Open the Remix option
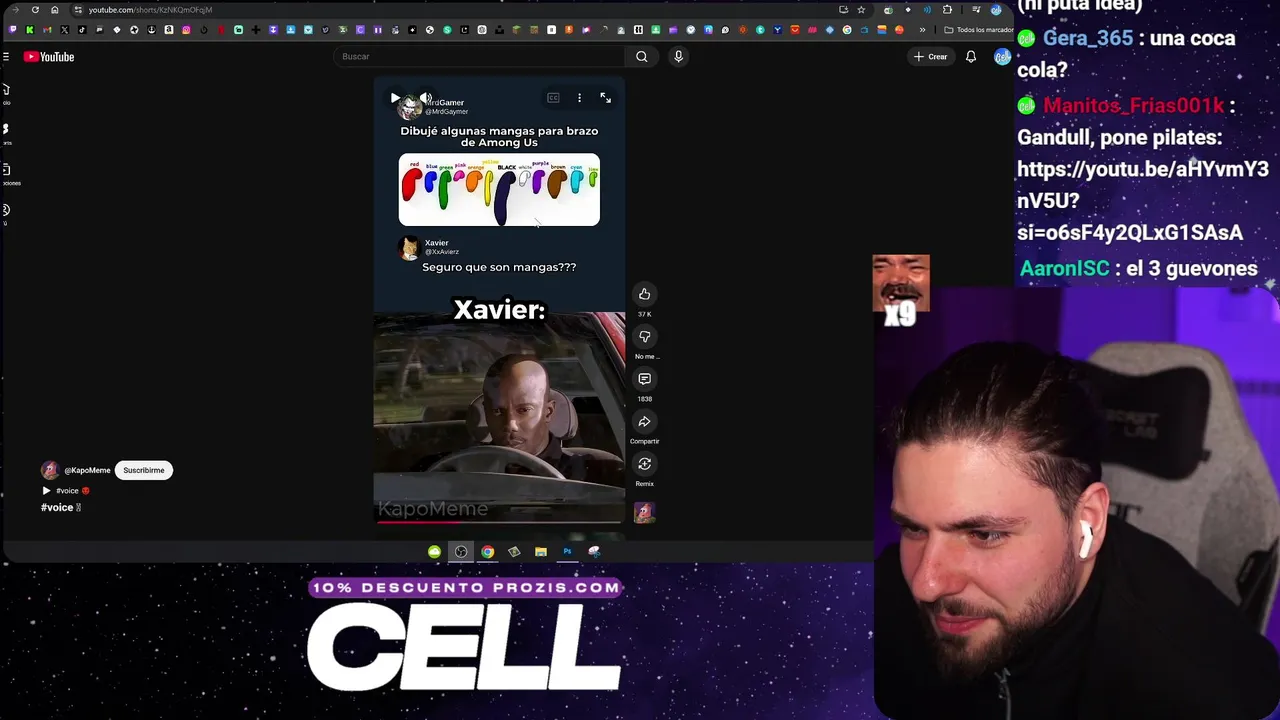 644,464
